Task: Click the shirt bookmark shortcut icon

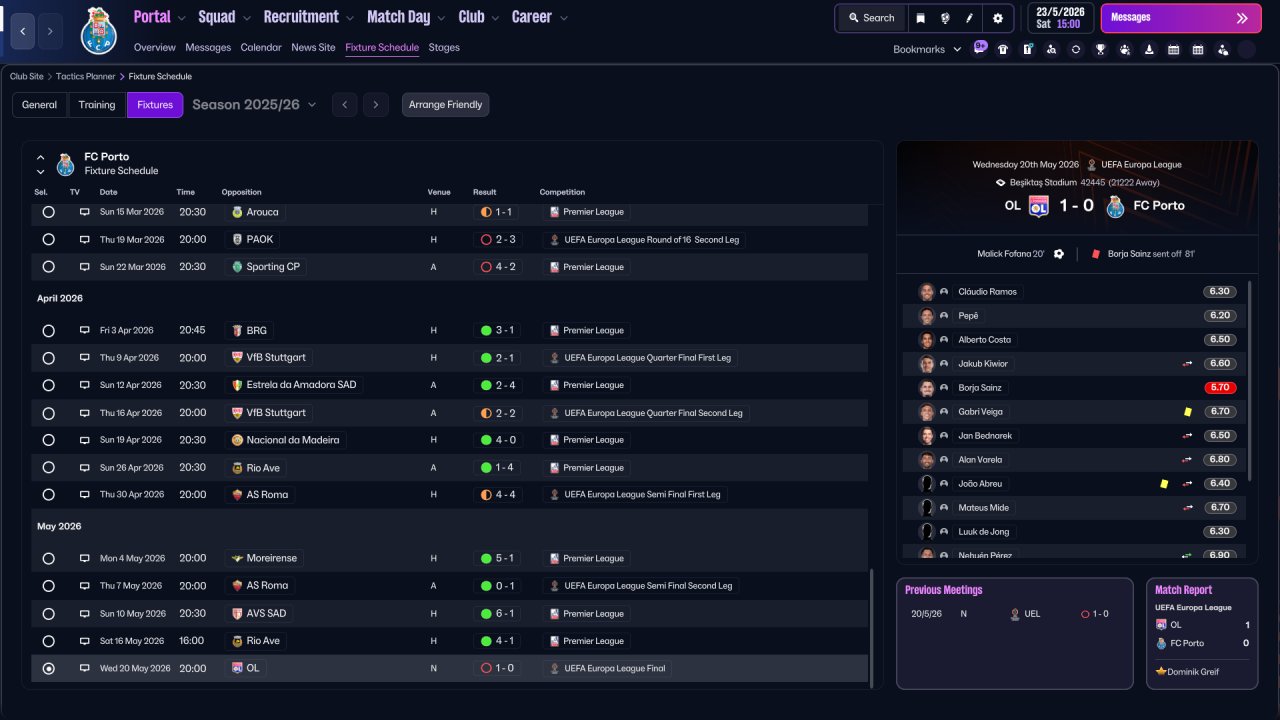Action: (1003, 49)
